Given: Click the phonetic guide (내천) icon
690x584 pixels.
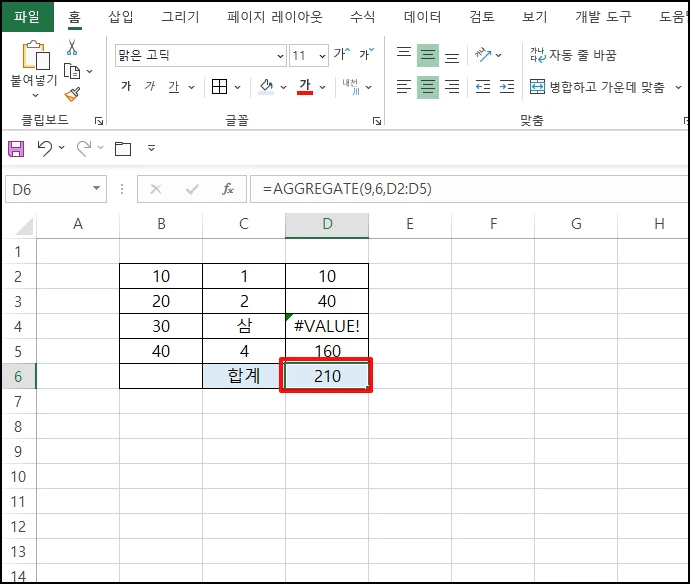Looking at the screenshot, I should click(351, 87).
